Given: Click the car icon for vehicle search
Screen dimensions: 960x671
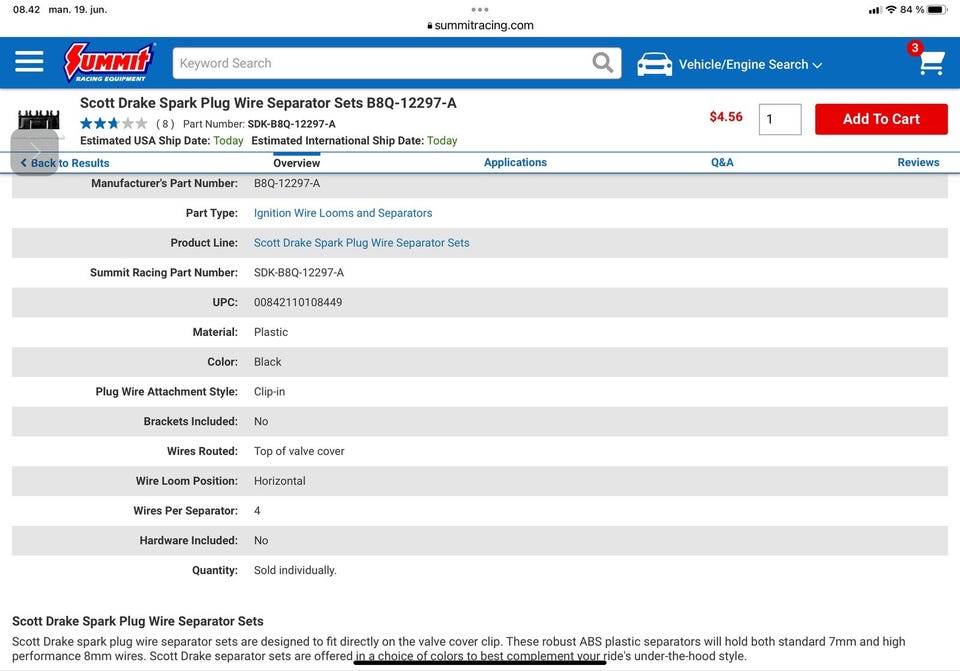Looking at the screenshot, I should pos(655,64).
